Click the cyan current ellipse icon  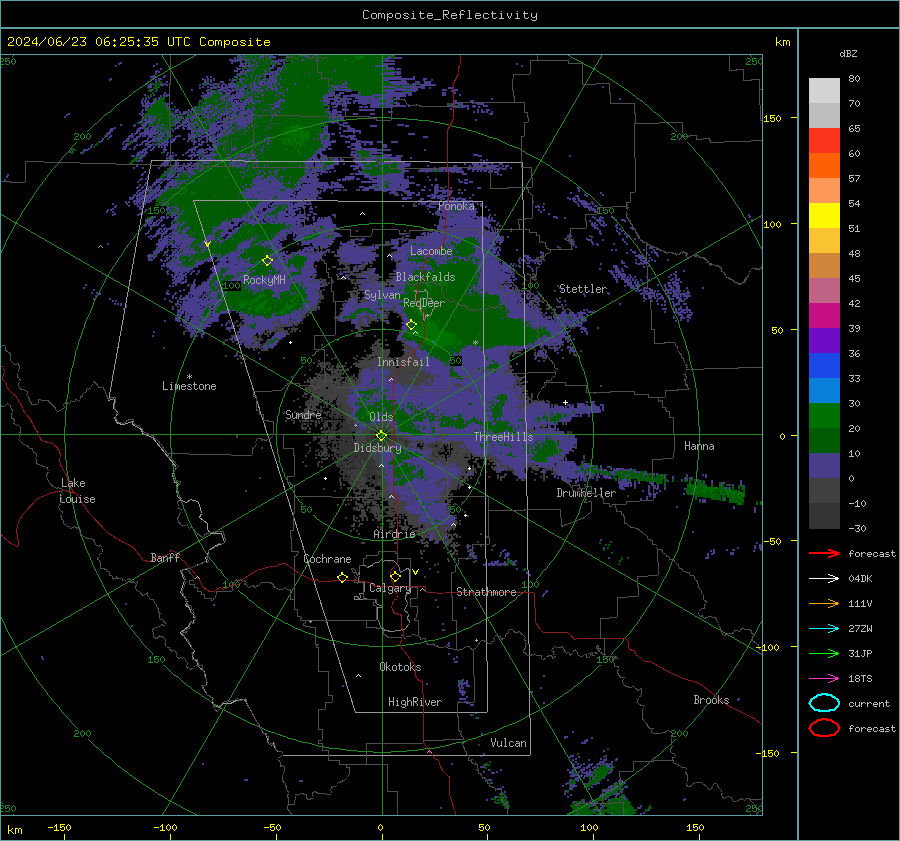click(824, 703)
